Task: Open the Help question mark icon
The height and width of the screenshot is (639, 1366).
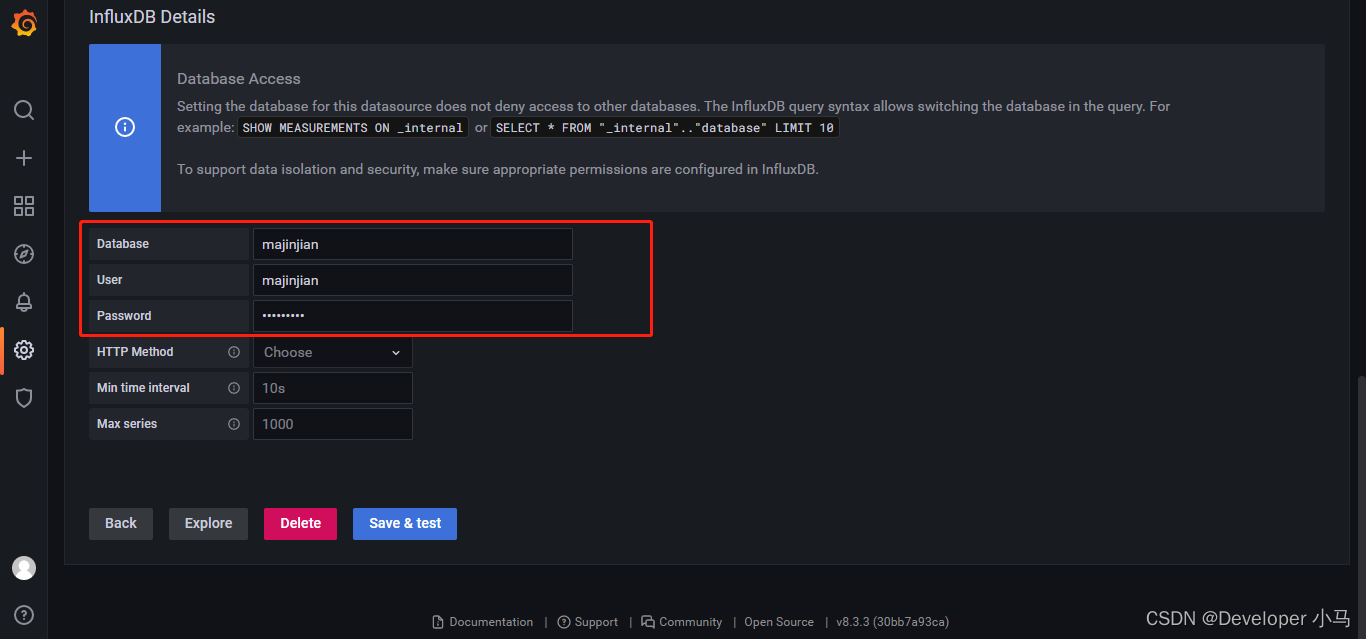Action: (24, 614)
